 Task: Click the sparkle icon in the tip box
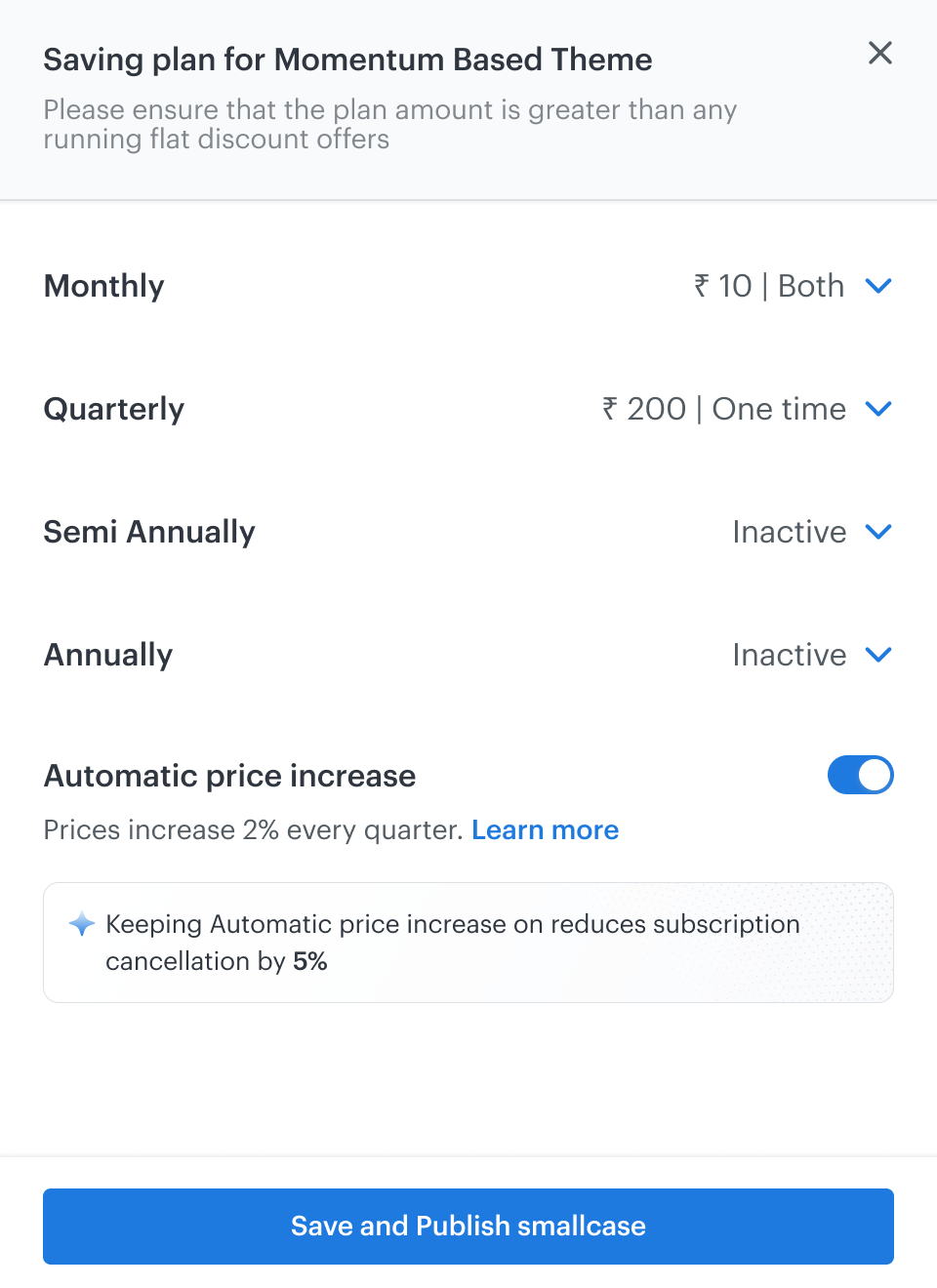pyautogui.click(x=82, y=924)
